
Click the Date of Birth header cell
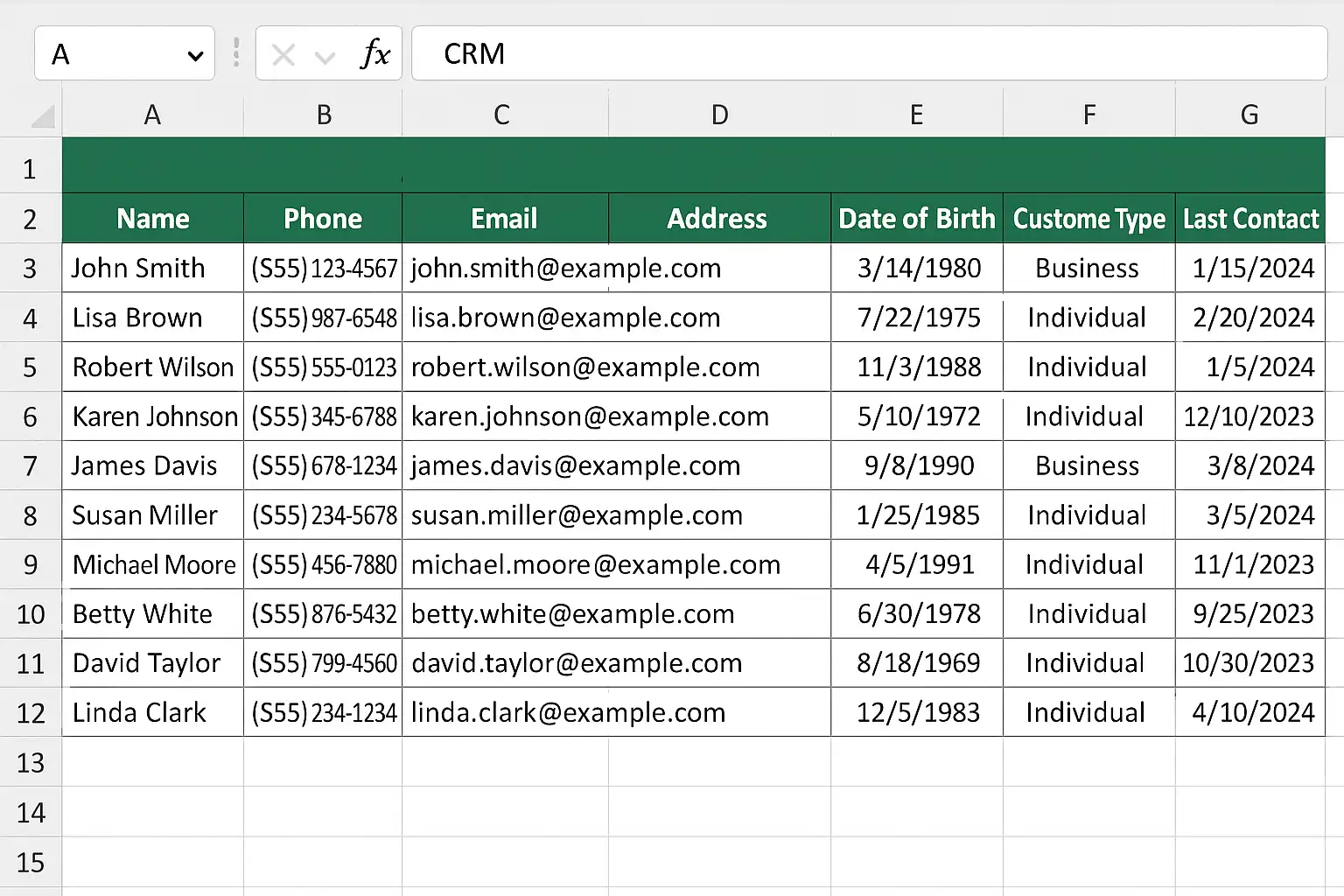916,219
